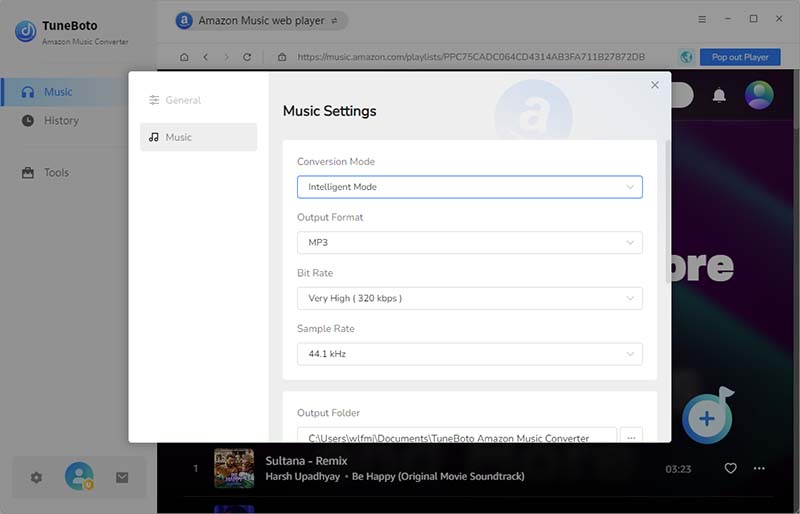Expand the Bit Rate dropdown
The image size is (800, 514).
tap(469, 298)
